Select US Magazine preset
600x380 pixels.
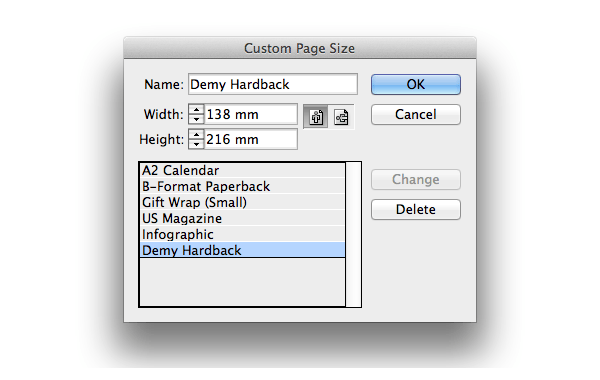(x=242, y=218)
